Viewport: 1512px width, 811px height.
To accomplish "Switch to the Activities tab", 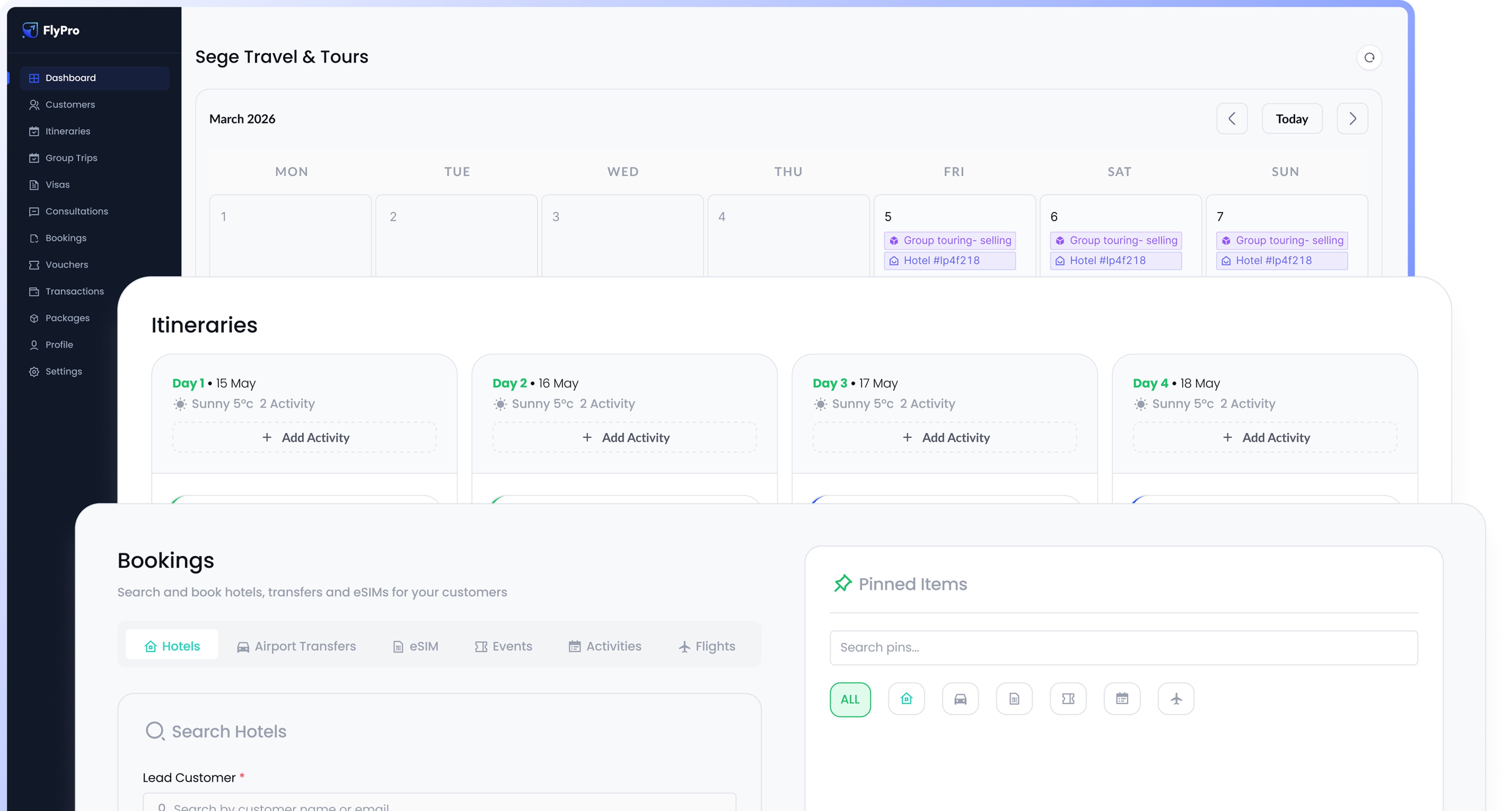I will 605,646.
